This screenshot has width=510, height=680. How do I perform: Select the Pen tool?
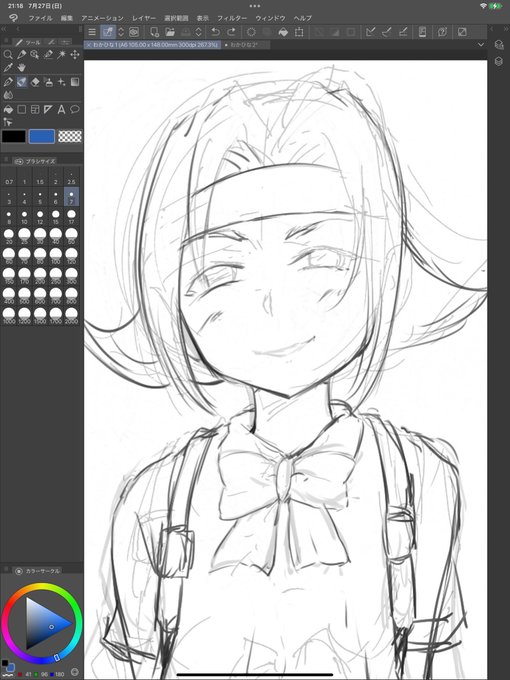pos(8,82)
